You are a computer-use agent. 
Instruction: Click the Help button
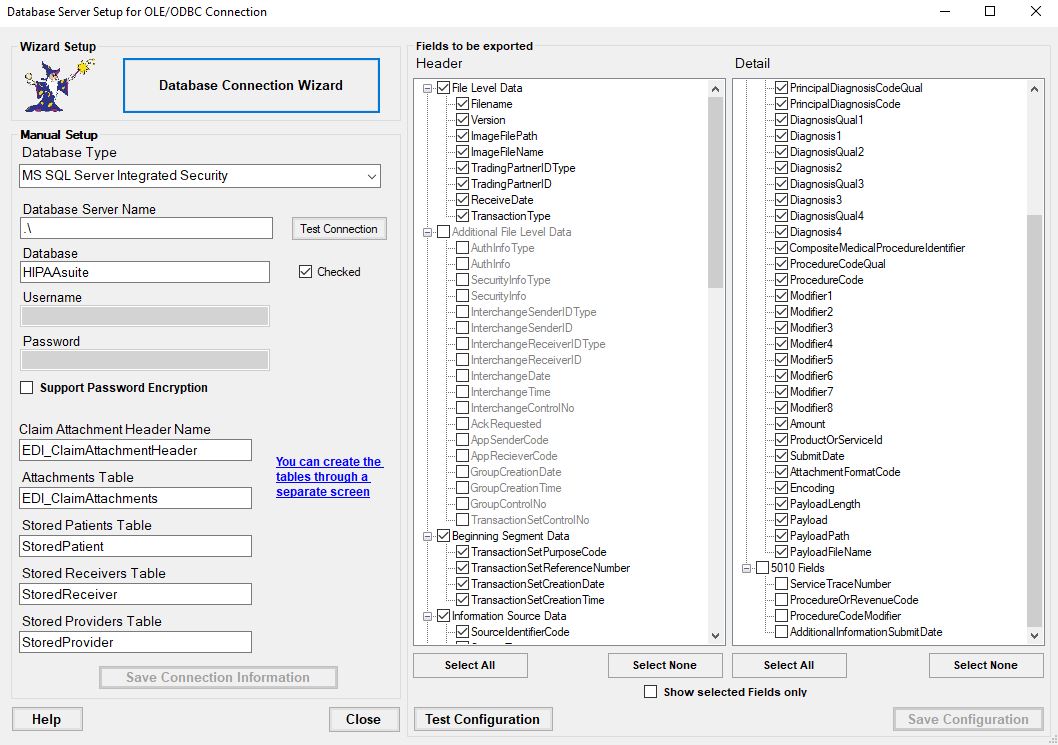tap(47, 719)
